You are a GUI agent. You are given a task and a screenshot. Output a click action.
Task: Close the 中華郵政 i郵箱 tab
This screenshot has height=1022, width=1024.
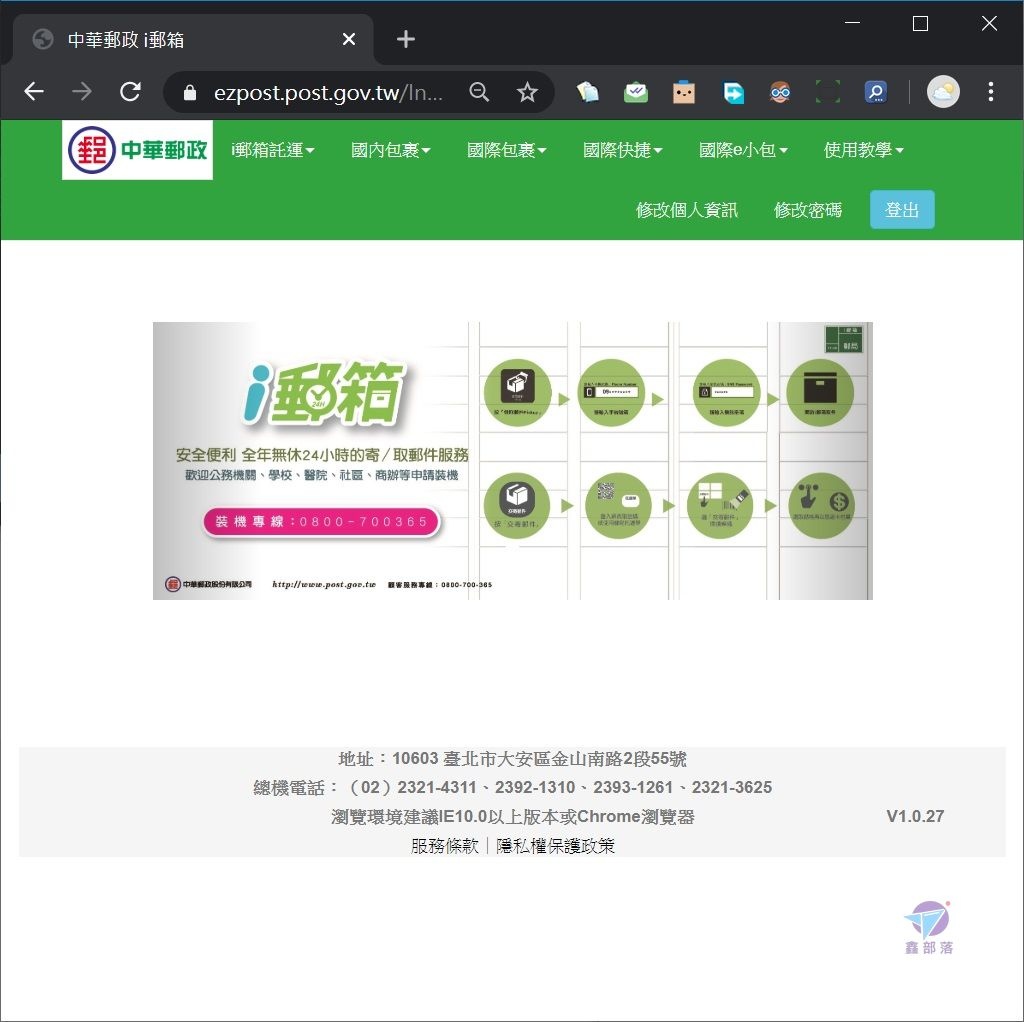349,39
